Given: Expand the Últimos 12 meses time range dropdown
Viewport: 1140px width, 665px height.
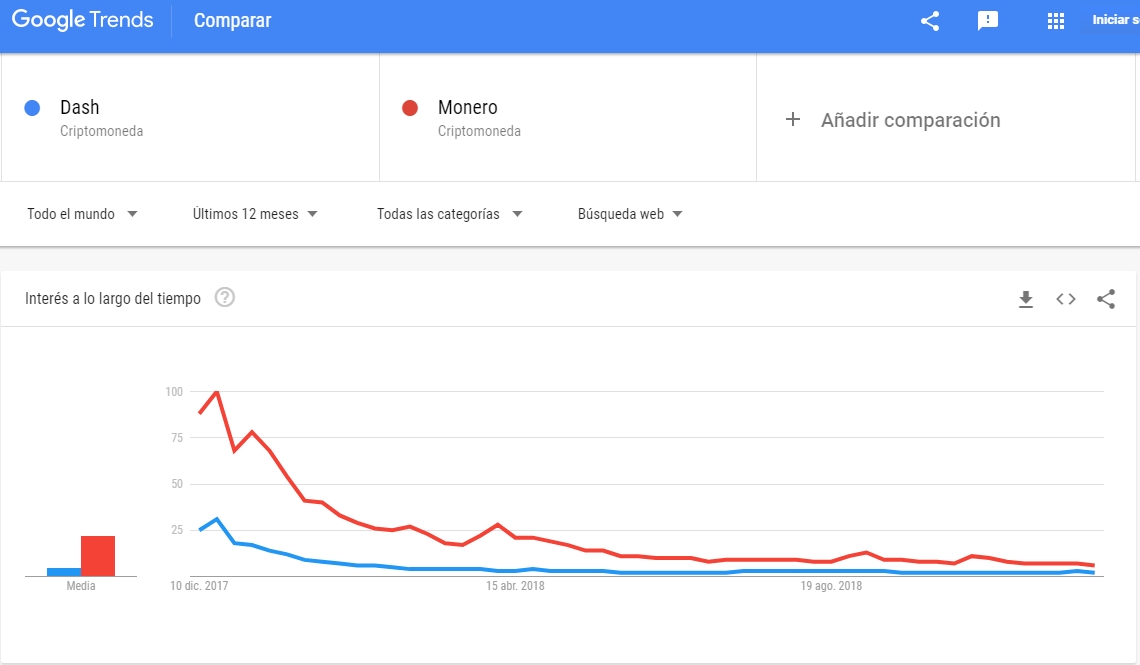Looking at the screenshot, I should click(255, 214).
